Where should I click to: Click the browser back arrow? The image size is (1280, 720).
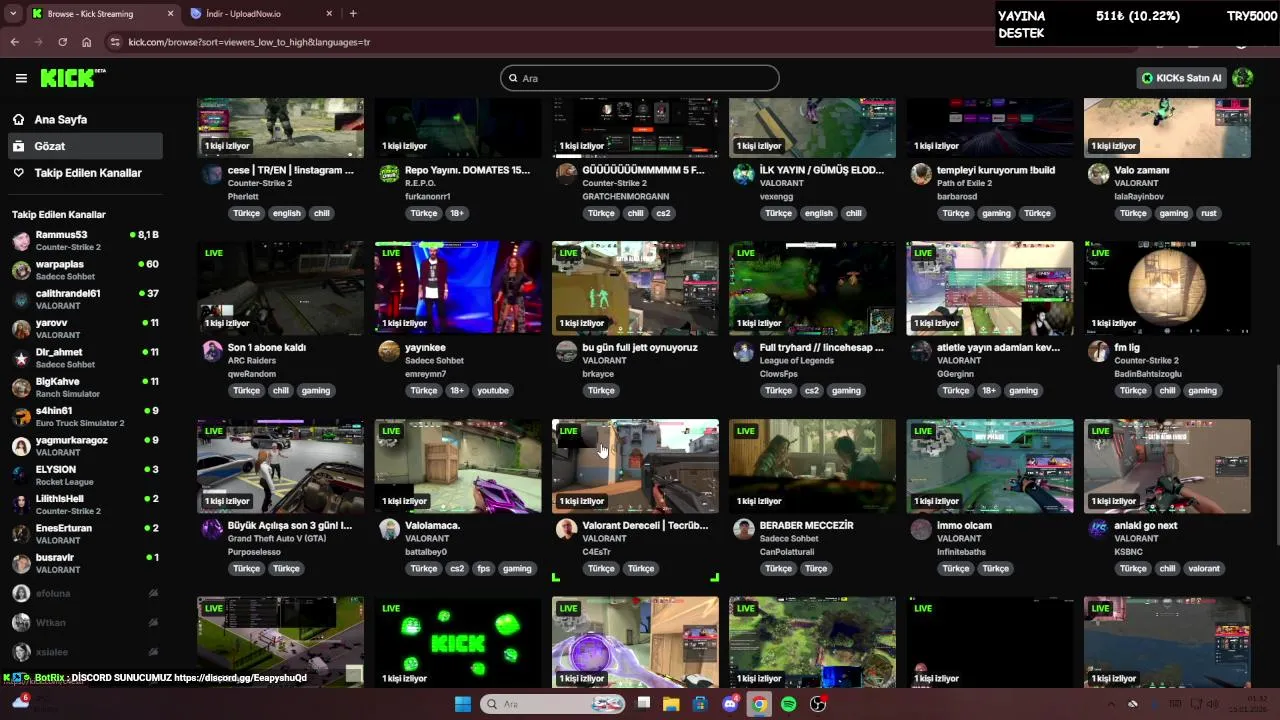(14, 42)
